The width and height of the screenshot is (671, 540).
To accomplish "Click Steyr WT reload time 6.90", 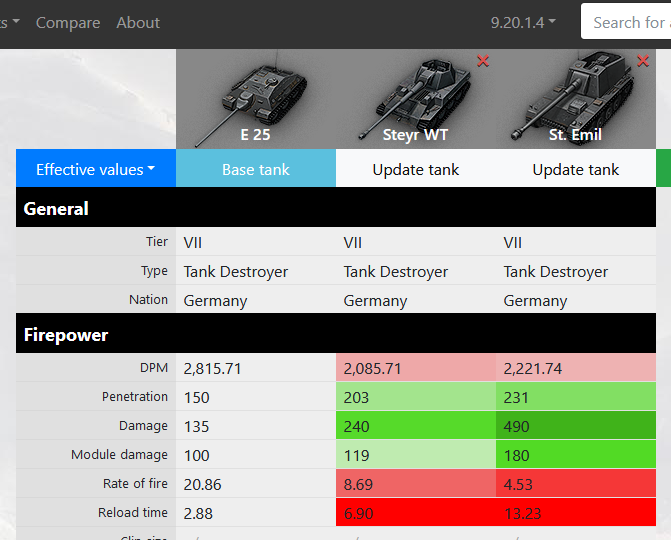I will point(358,513).
